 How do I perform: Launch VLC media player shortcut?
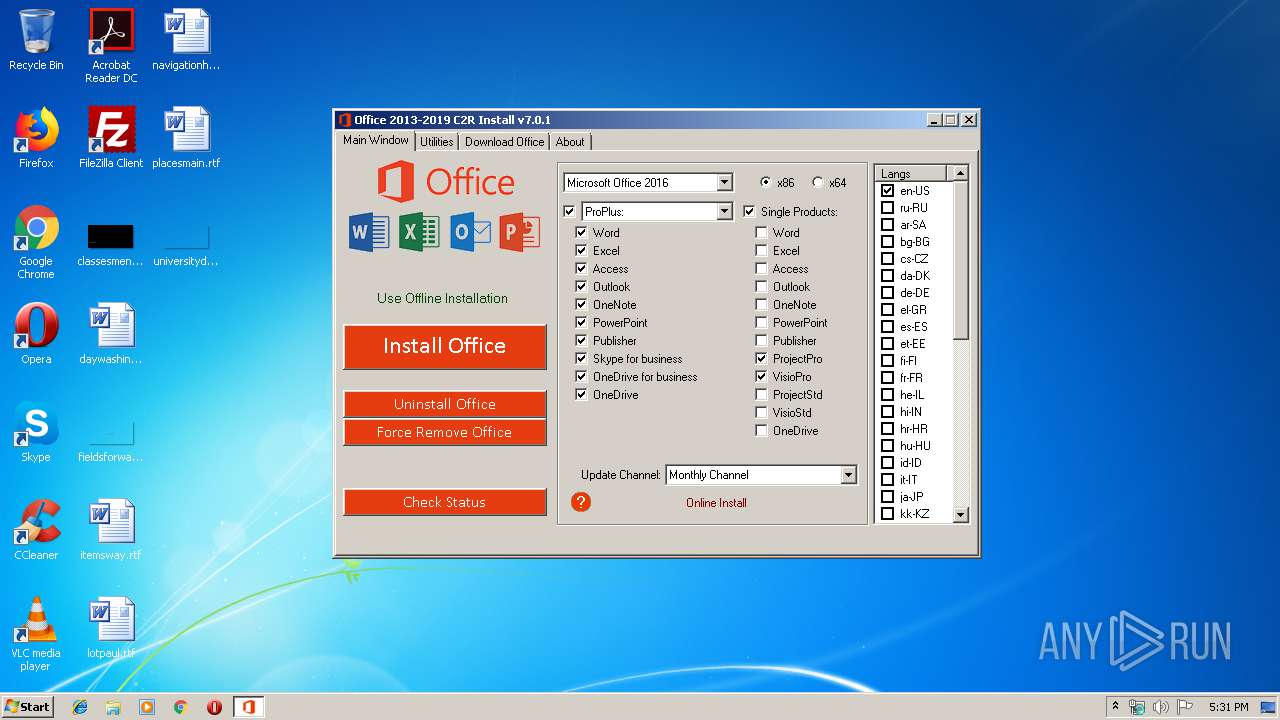click(36, 634)
